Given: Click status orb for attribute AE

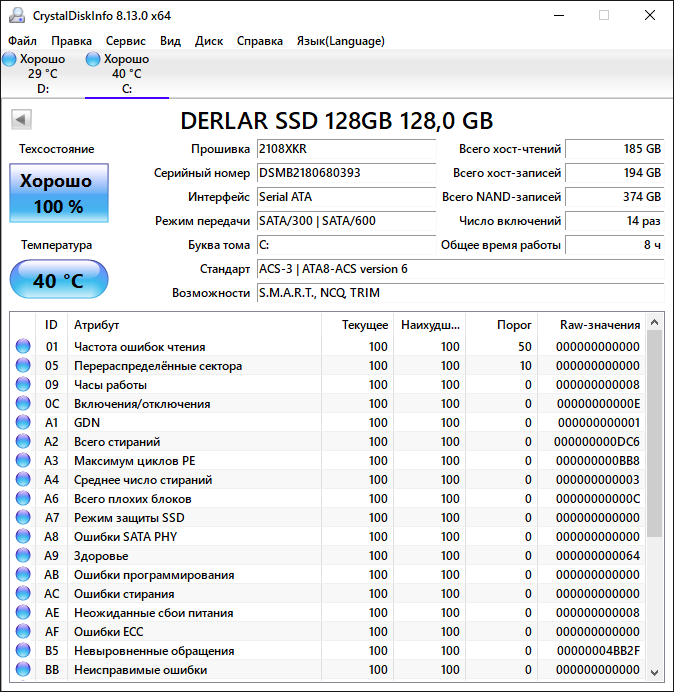Looking at the screenshot, I should 23,612.
